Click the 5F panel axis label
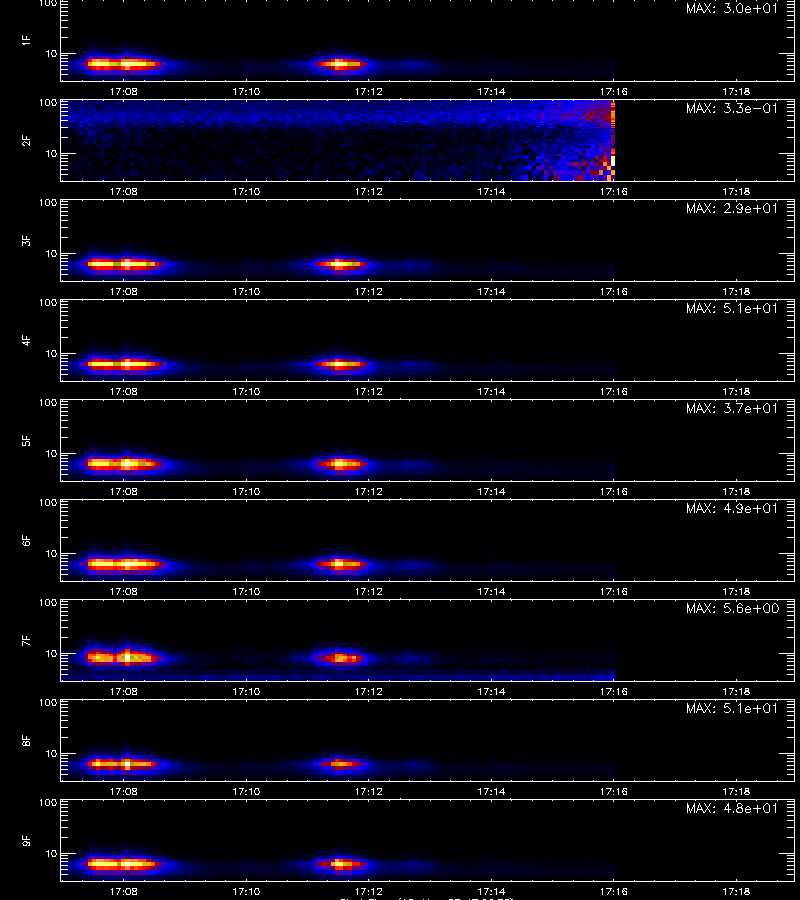 tap(26, 441)
